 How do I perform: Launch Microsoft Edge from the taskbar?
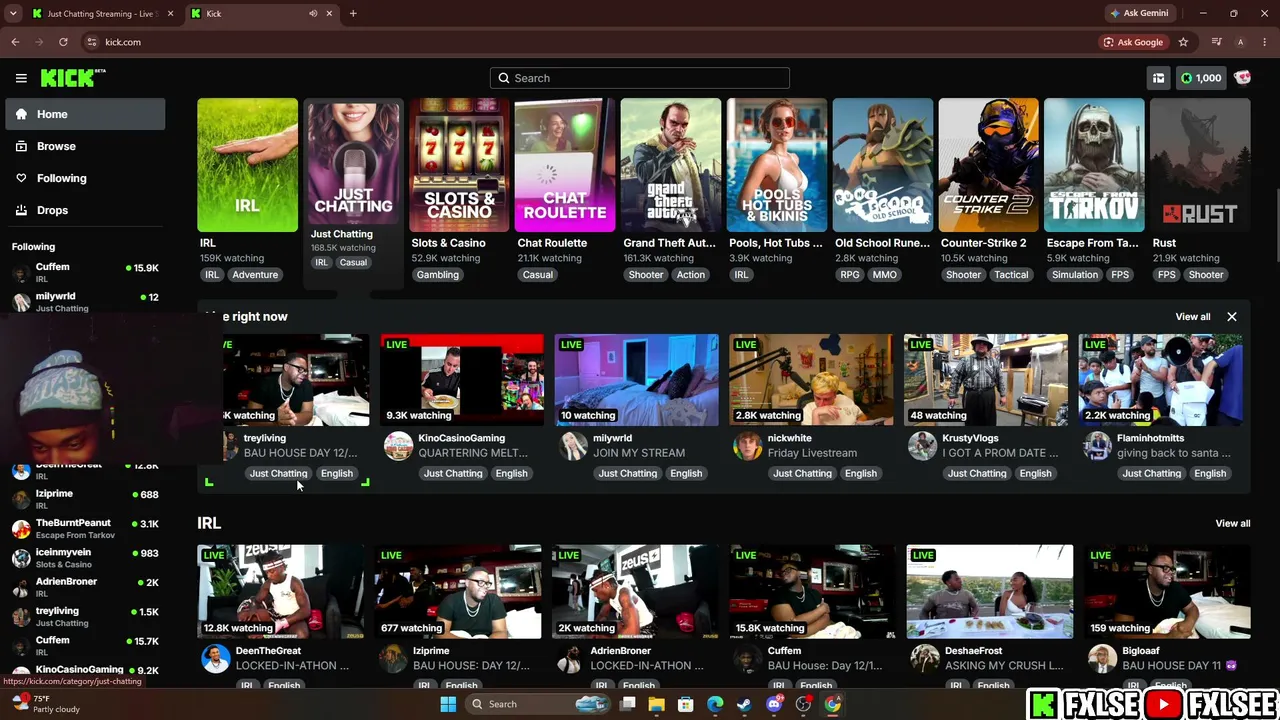pyautogui.click(x=715, y=704)
